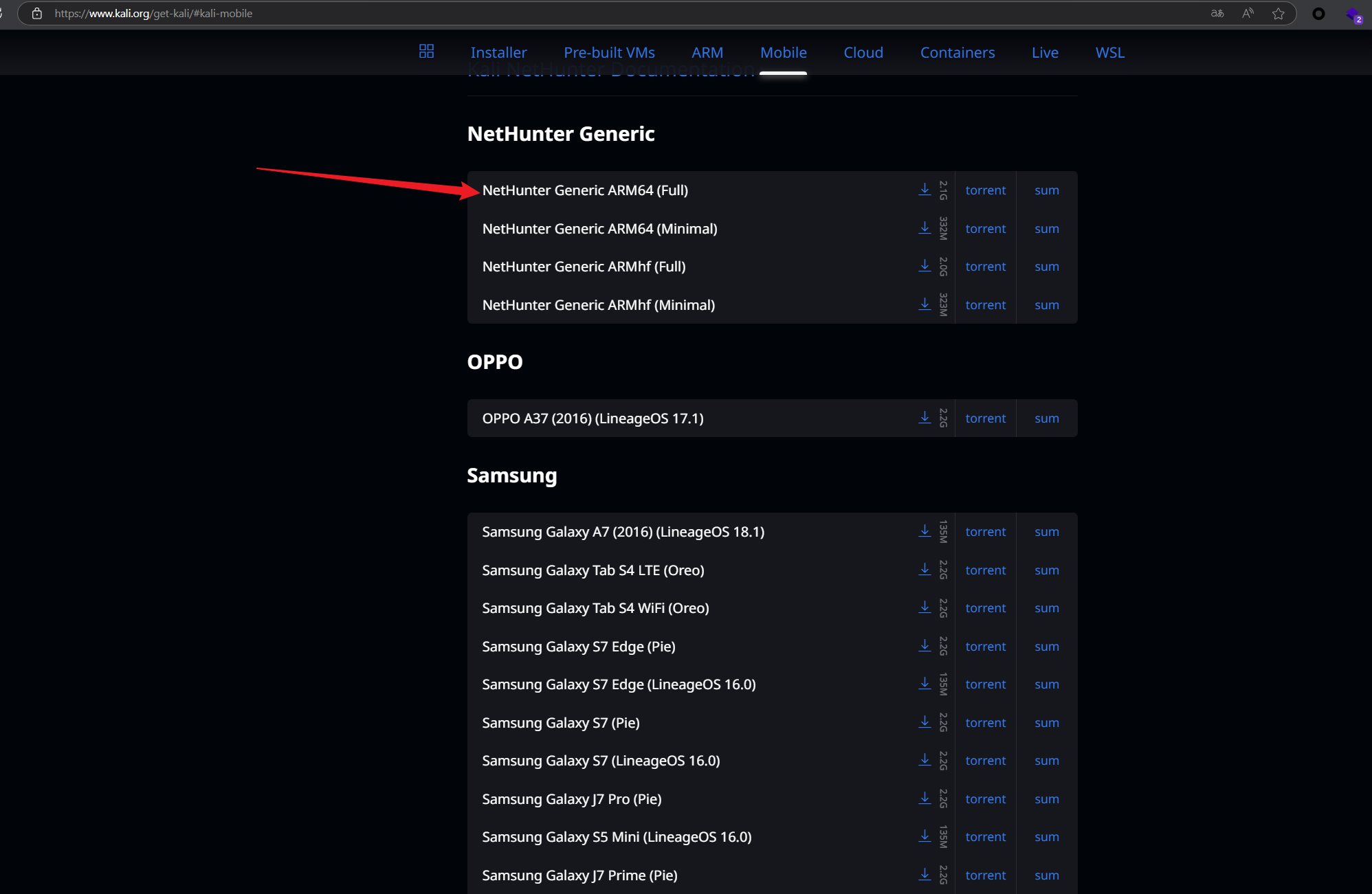Open the browser extension icon with badge
The width and height of the screenshot is (1372, 894).
(x=1353, y=15)
